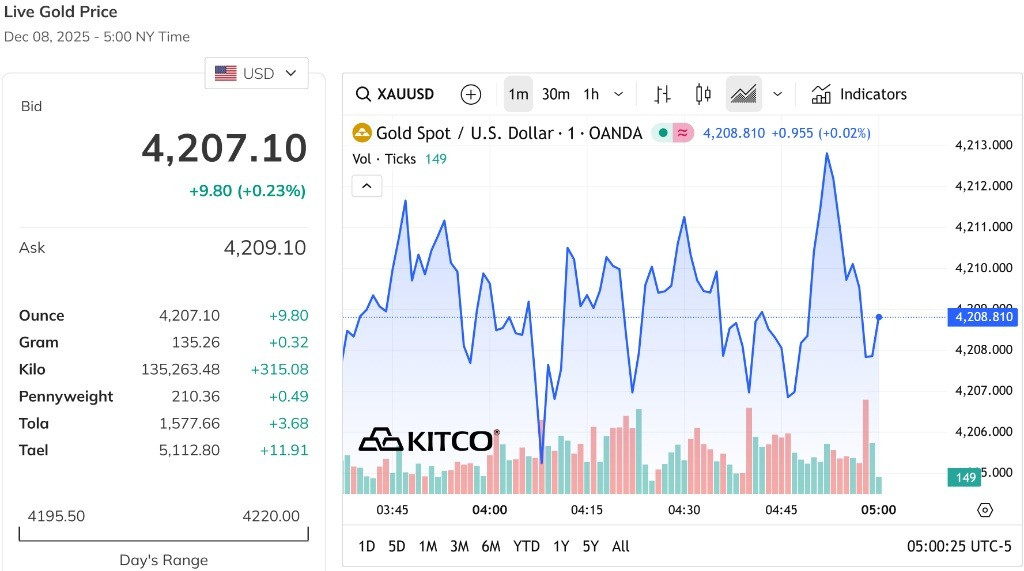Switch to 3M date range
The image size is (1024, 571).
coord(459,546)
